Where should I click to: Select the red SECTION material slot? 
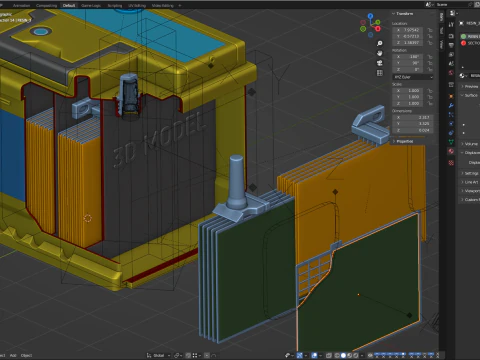pos(470,43)
